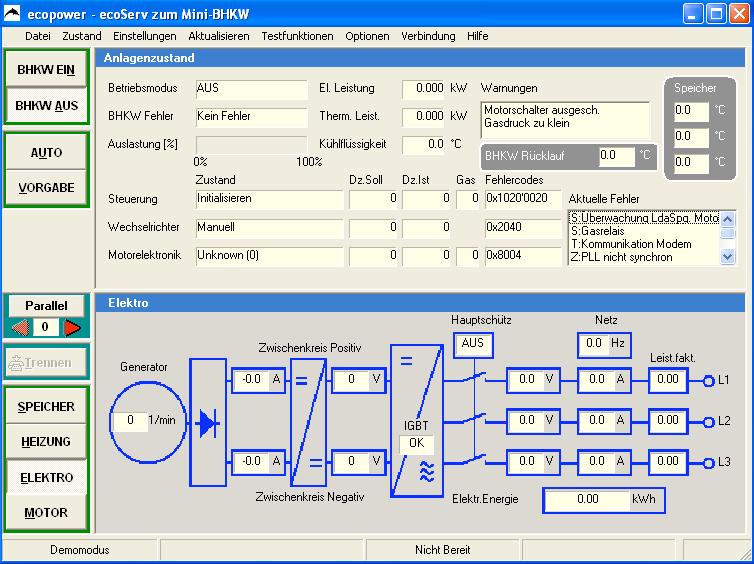Click the Betriebsmodus field showing AUS
Viewport: 754px width, 564px height.
coord(251,89)
